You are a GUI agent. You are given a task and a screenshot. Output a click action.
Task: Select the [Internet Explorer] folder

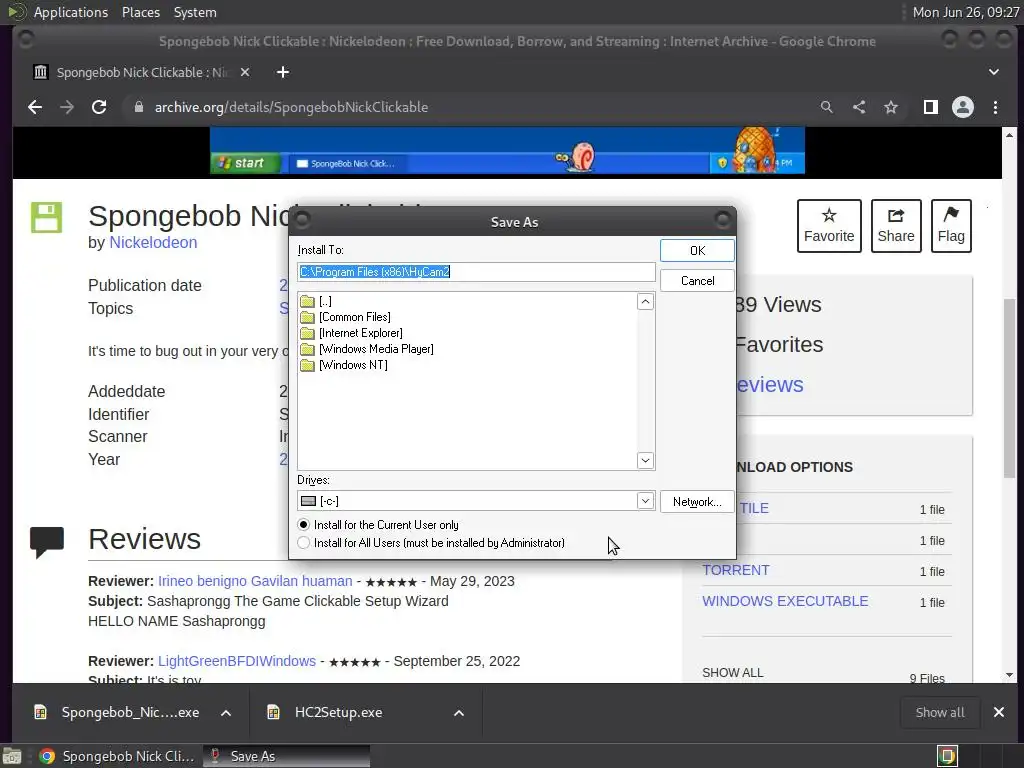coord(351,333)
